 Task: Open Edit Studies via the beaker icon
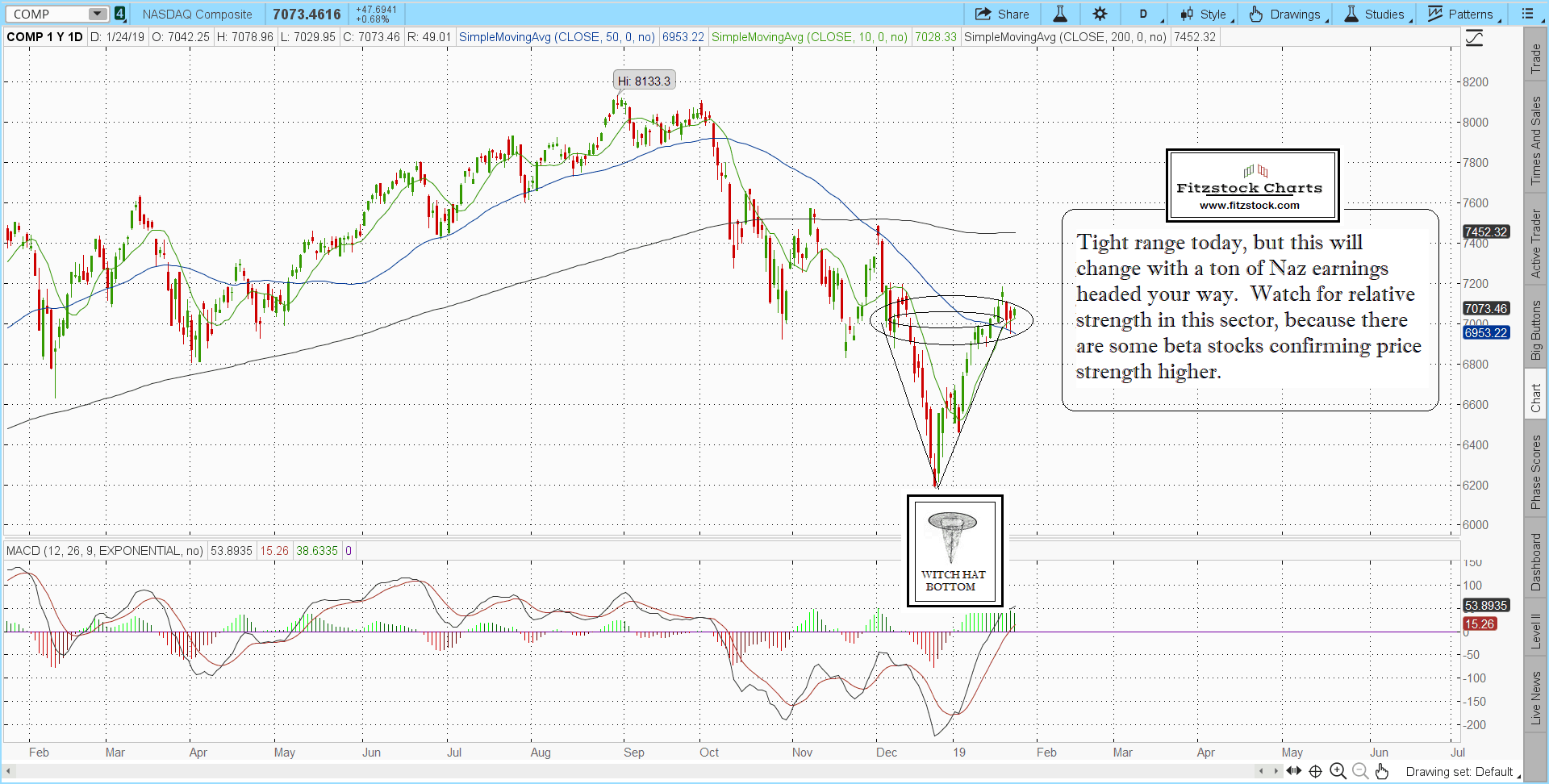(1060, 14)
